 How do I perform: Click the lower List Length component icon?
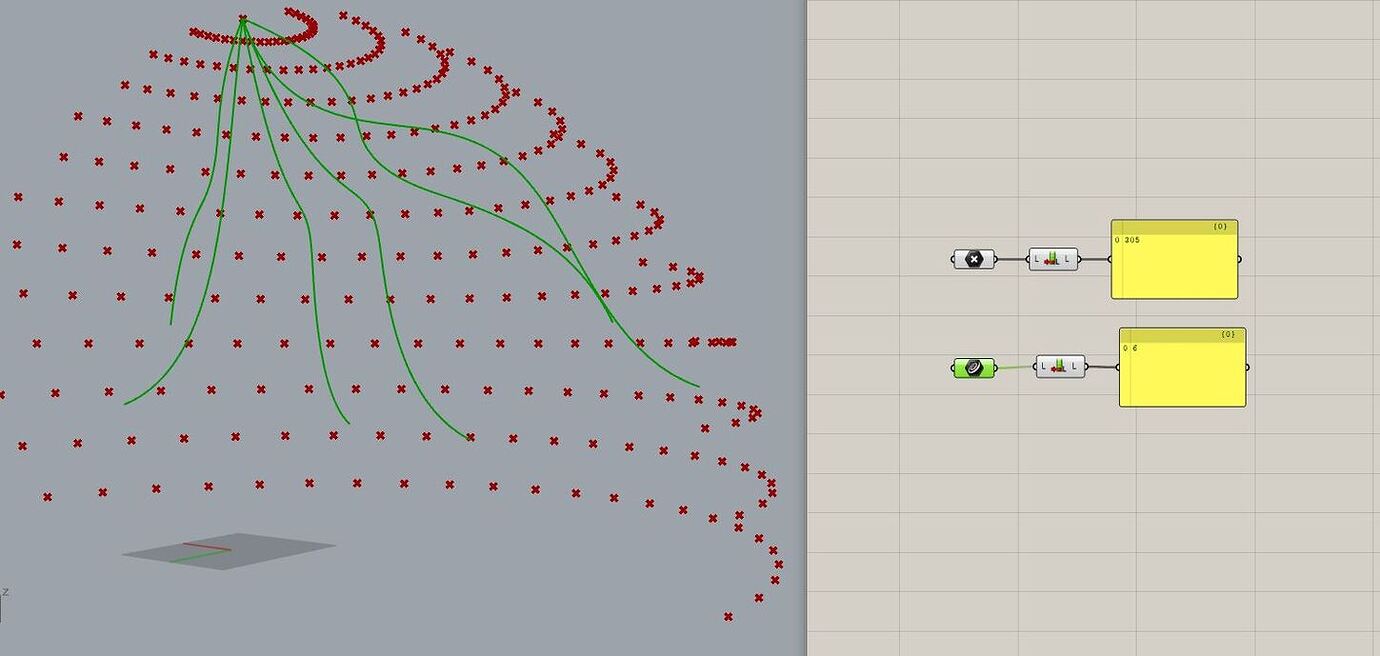[x=1057, y=367]
